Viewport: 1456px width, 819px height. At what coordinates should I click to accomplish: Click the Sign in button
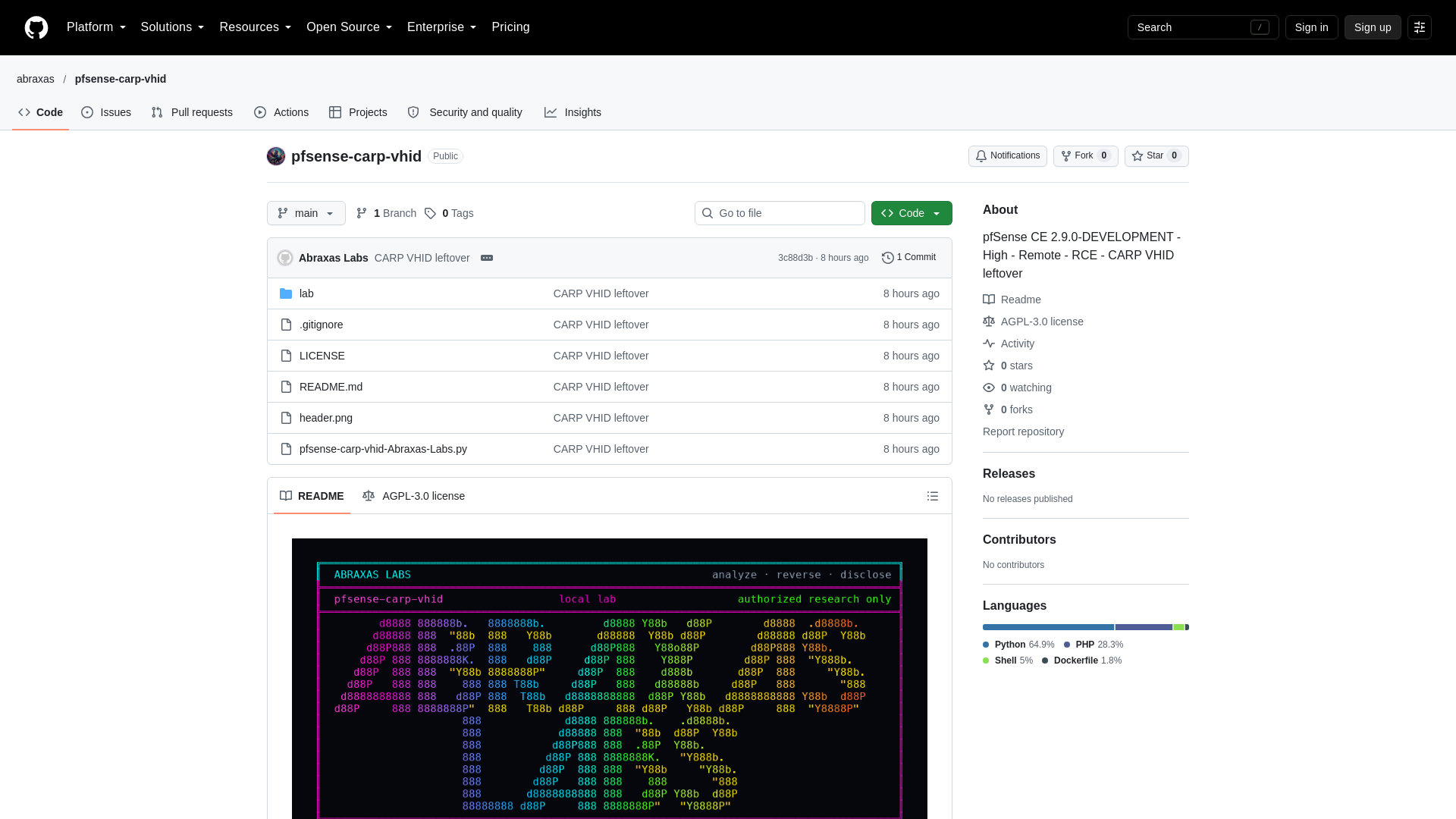(x=1311, y=27)
